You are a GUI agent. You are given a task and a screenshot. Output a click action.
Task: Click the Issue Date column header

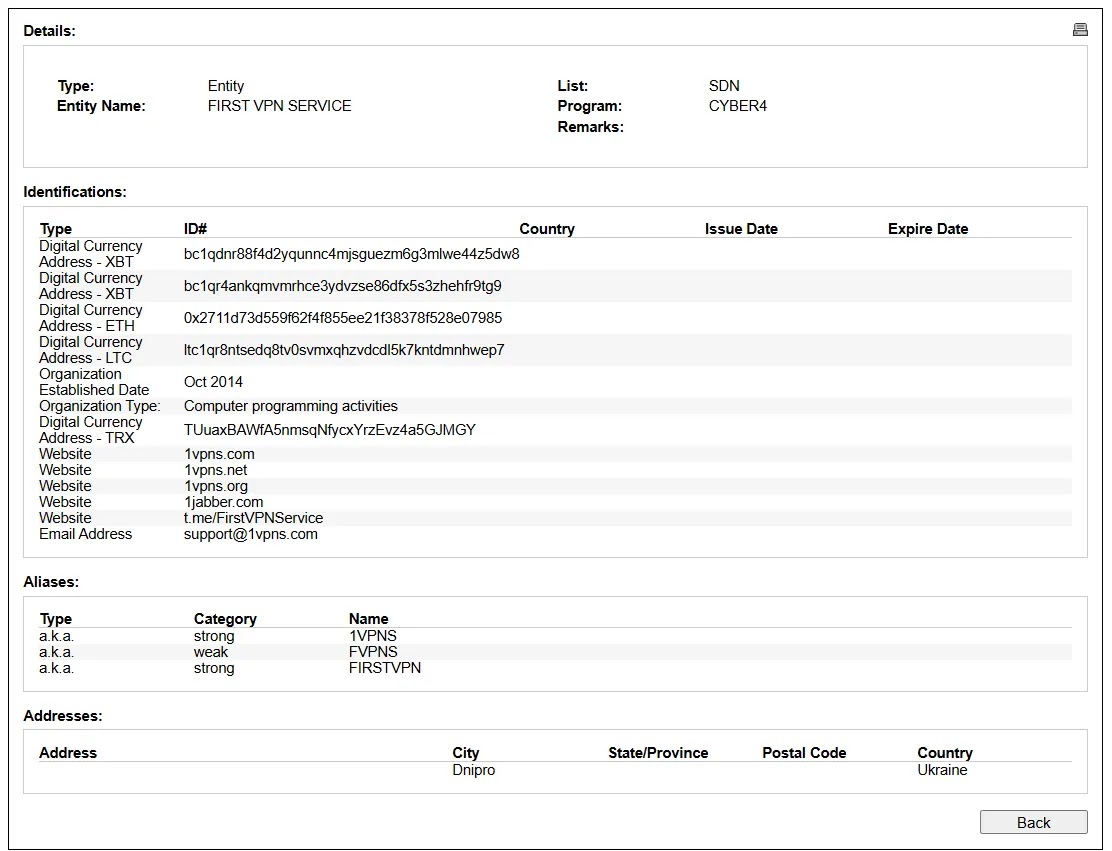[x=741, y=228]
